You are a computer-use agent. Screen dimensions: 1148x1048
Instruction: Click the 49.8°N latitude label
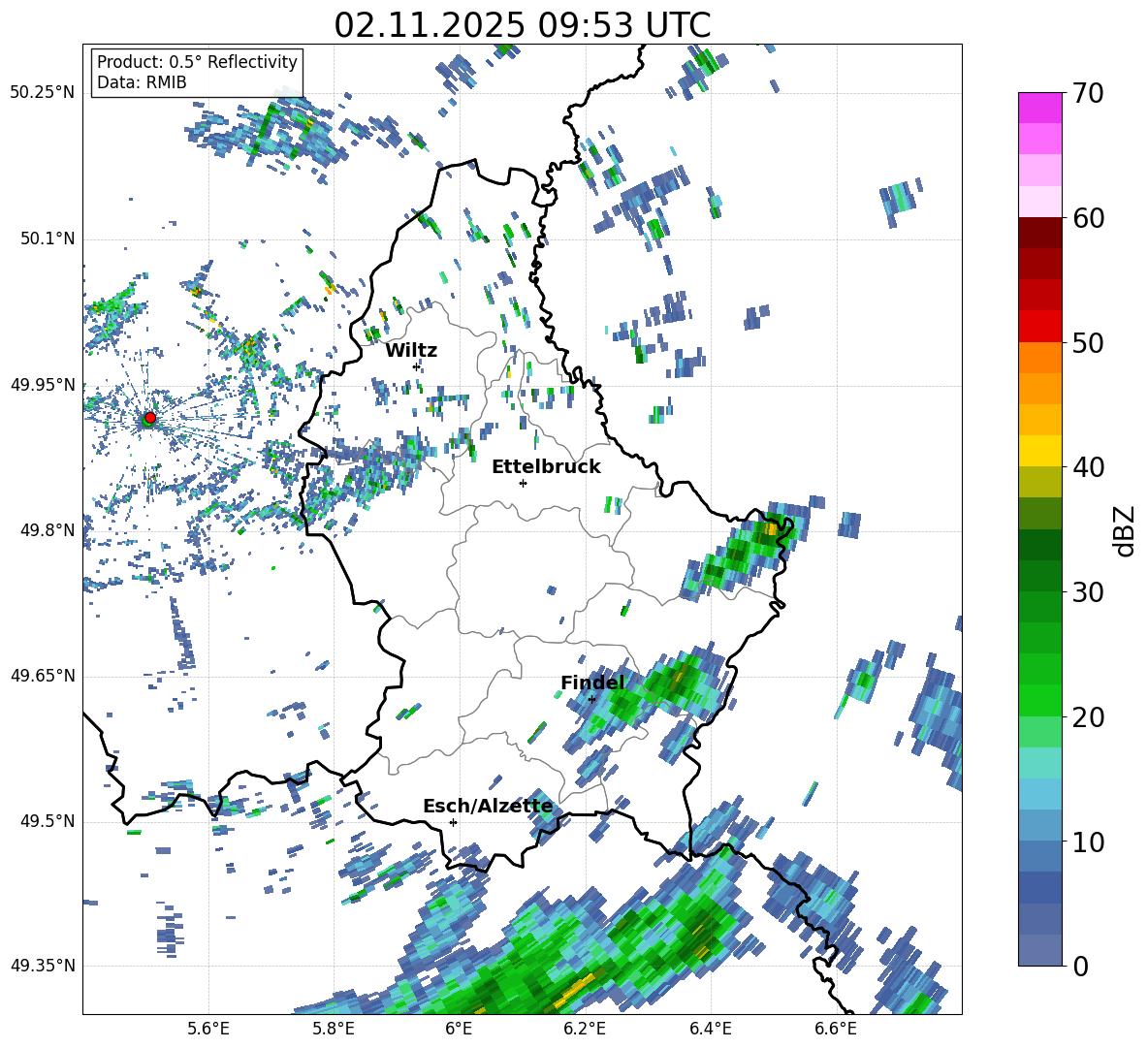pyautogui.click(x=47, y=530)
